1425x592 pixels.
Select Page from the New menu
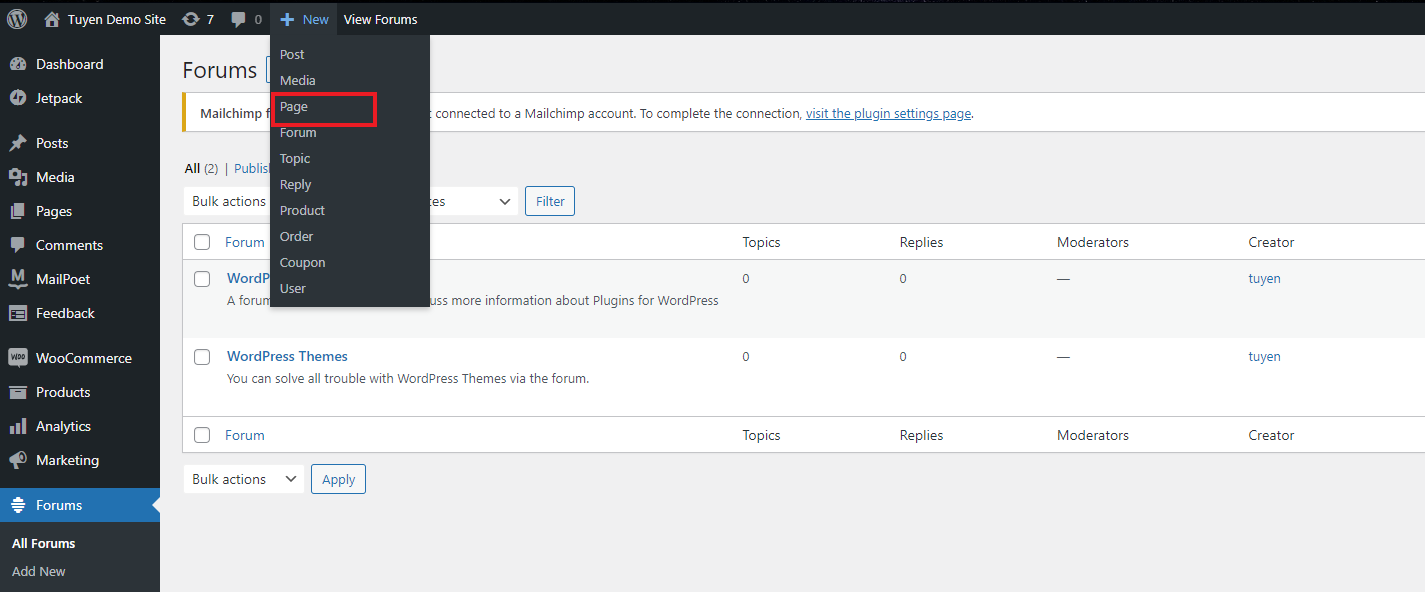point(294,107)
